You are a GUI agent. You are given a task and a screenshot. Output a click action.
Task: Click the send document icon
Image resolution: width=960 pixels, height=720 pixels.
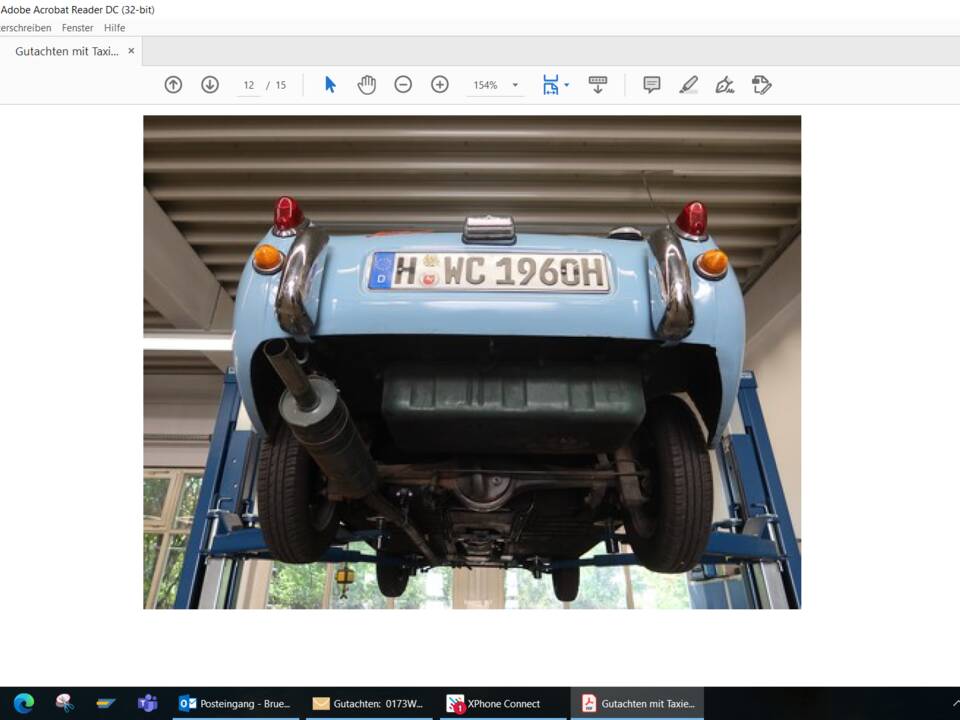point(597,85)
